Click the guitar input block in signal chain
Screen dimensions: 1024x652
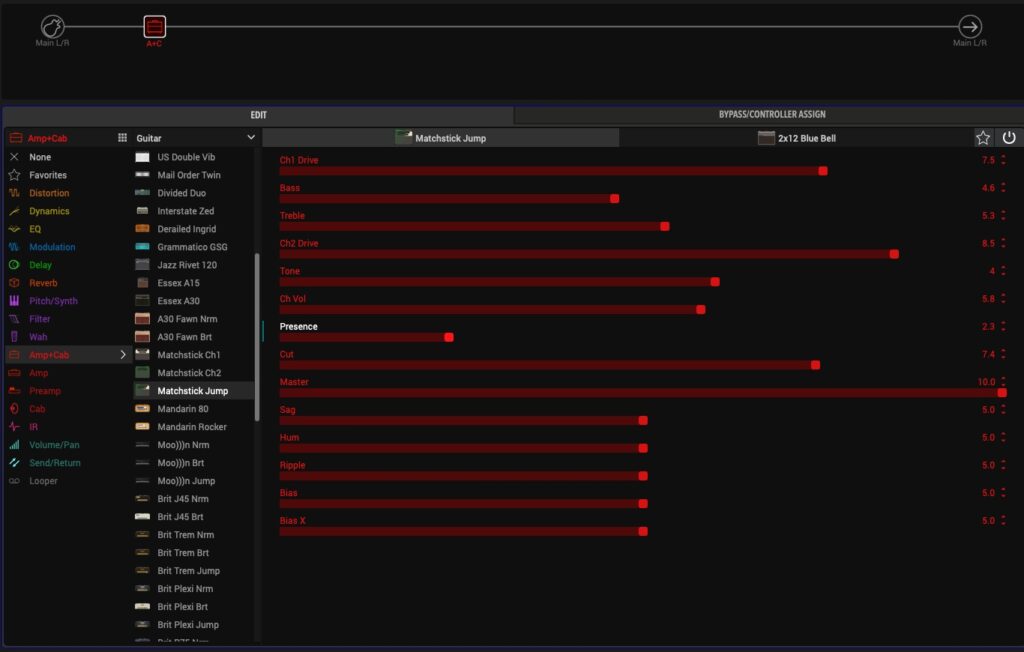52,26
